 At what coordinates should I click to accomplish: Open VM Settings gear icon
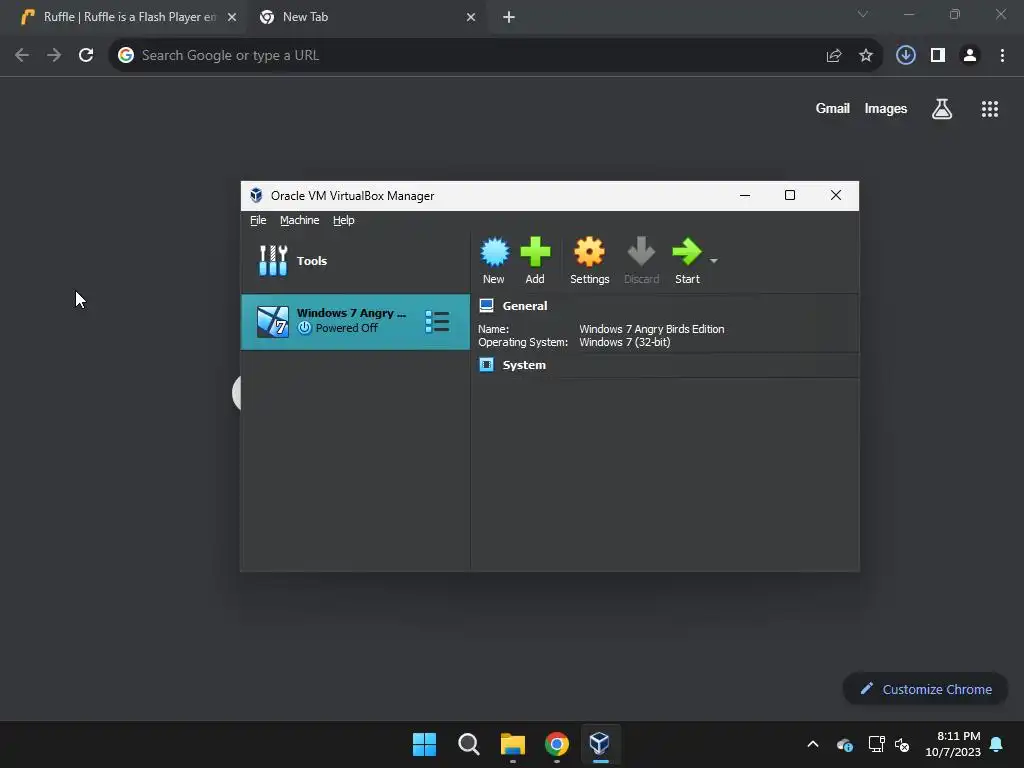click(x=589, y=252)
